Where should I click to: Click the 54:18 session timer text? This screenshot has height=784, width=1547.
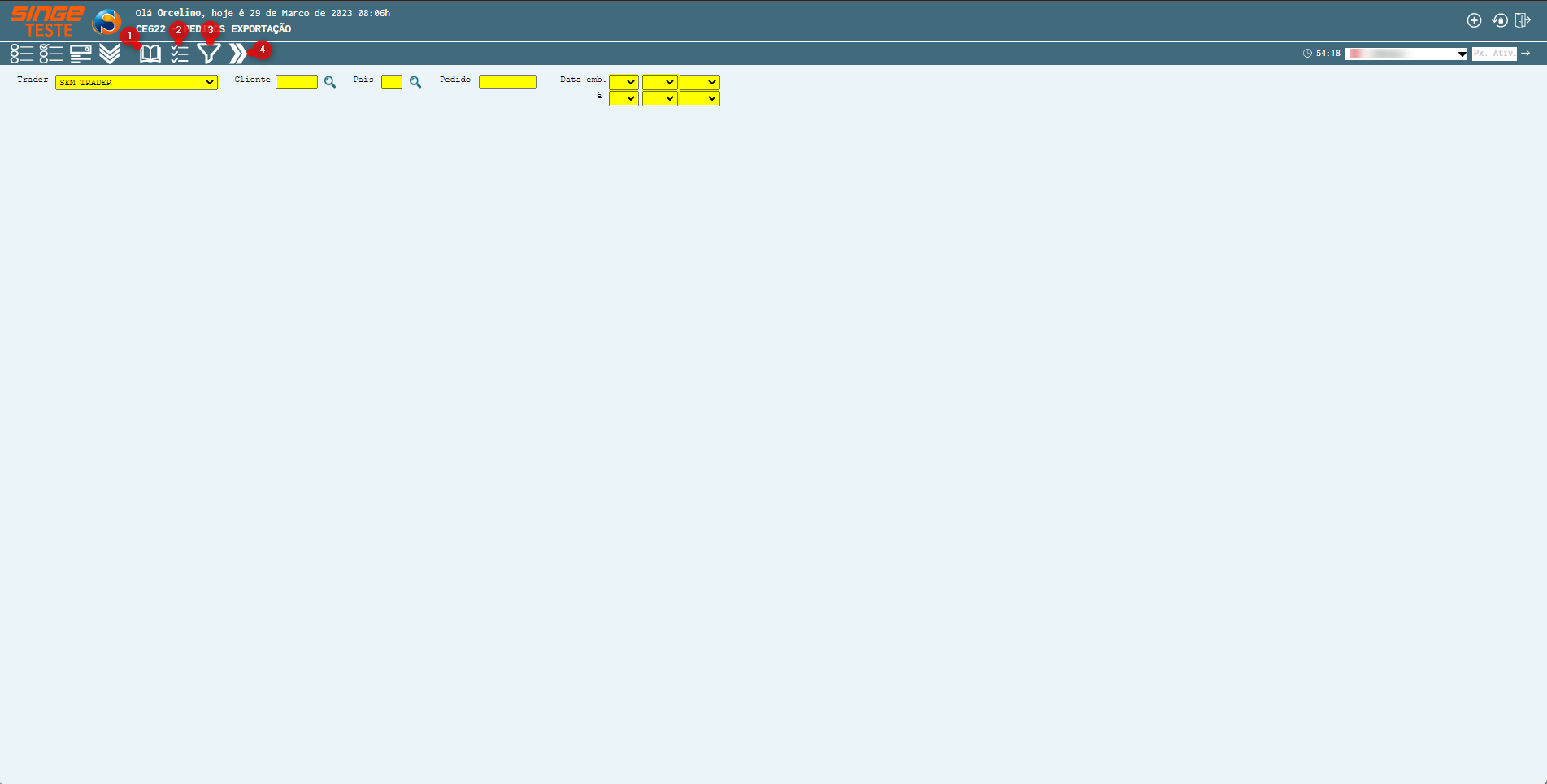coord(1328,54)
